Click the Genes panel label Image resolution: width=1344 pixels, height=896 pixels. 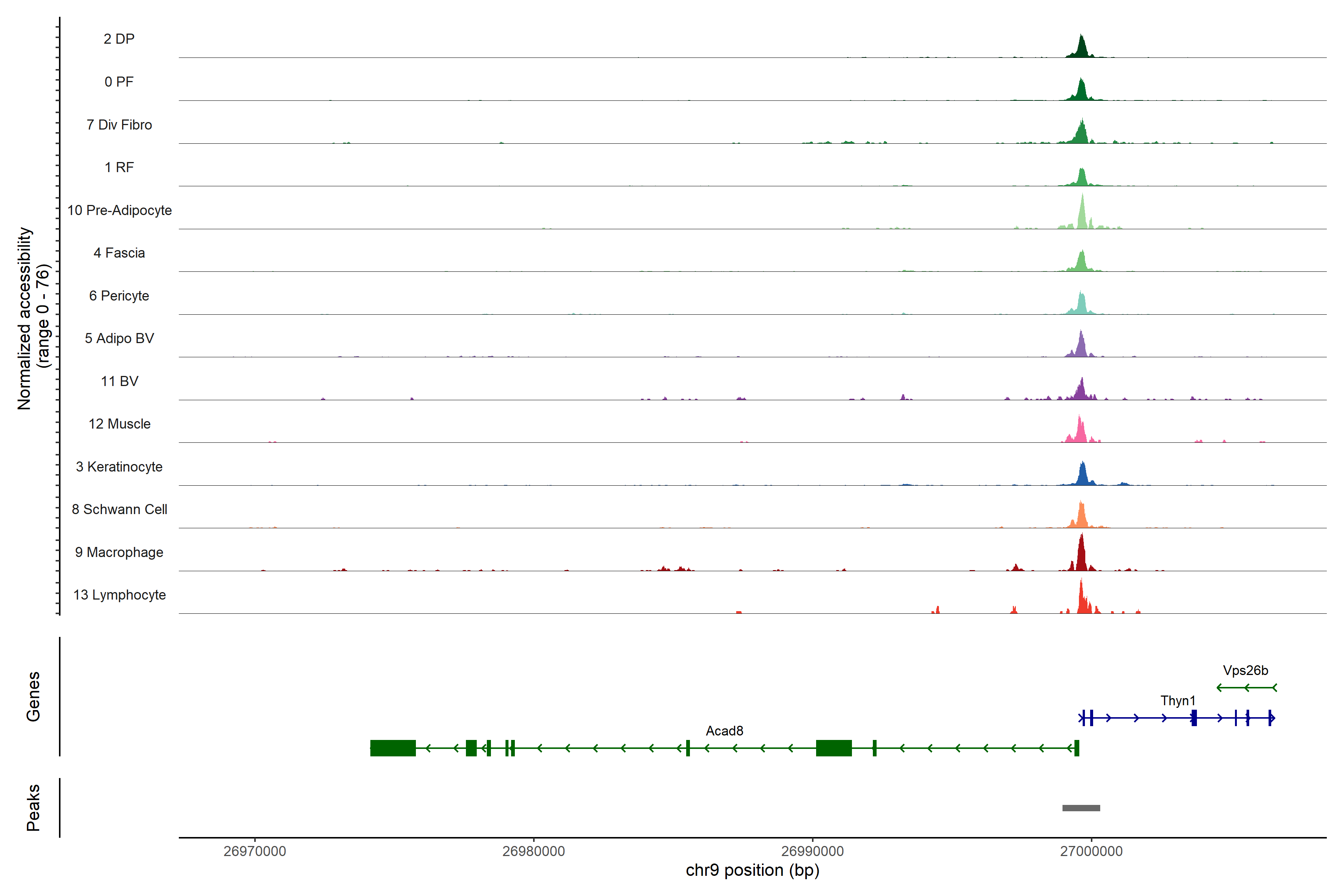click(x=33, y=697)
